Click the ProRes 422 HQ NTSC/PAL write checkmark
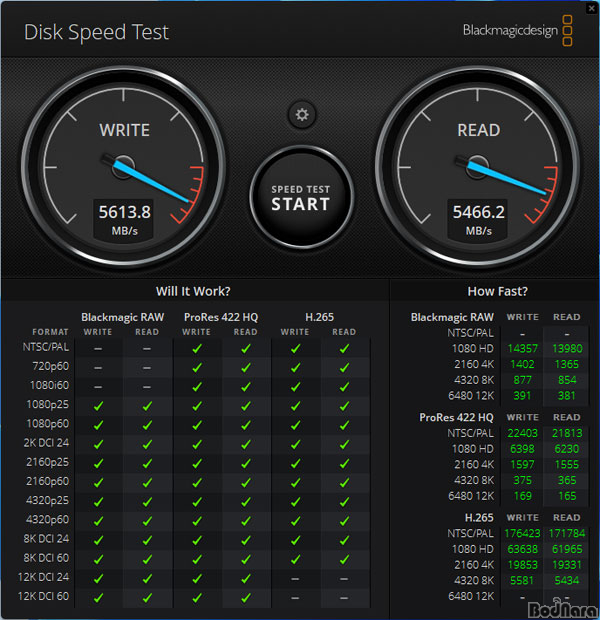This screenshot has width=600, height=620. pos(197,348)
